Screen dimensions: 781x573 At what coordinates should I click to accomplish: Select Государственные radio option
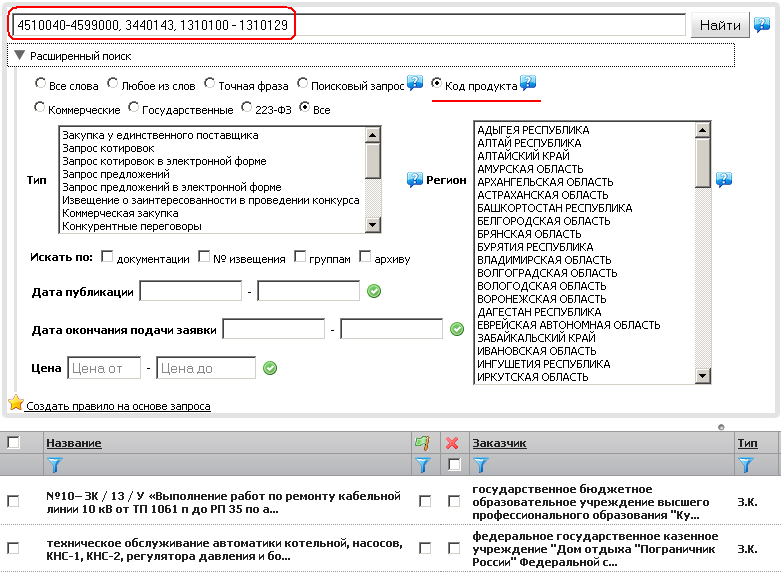[x=133, y=108]
